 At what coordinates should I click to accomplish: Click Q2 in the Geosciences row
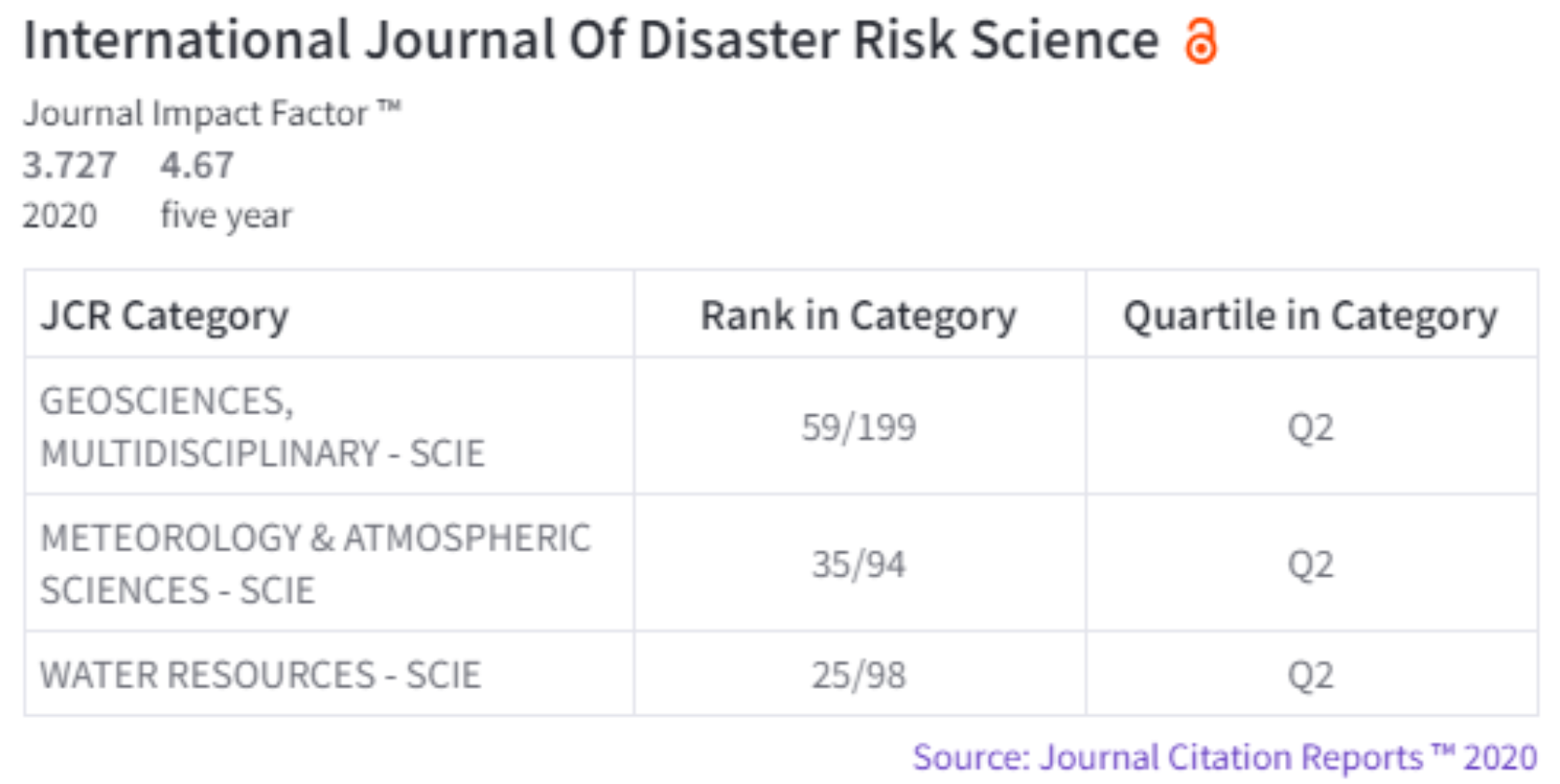coord(1310,428)
